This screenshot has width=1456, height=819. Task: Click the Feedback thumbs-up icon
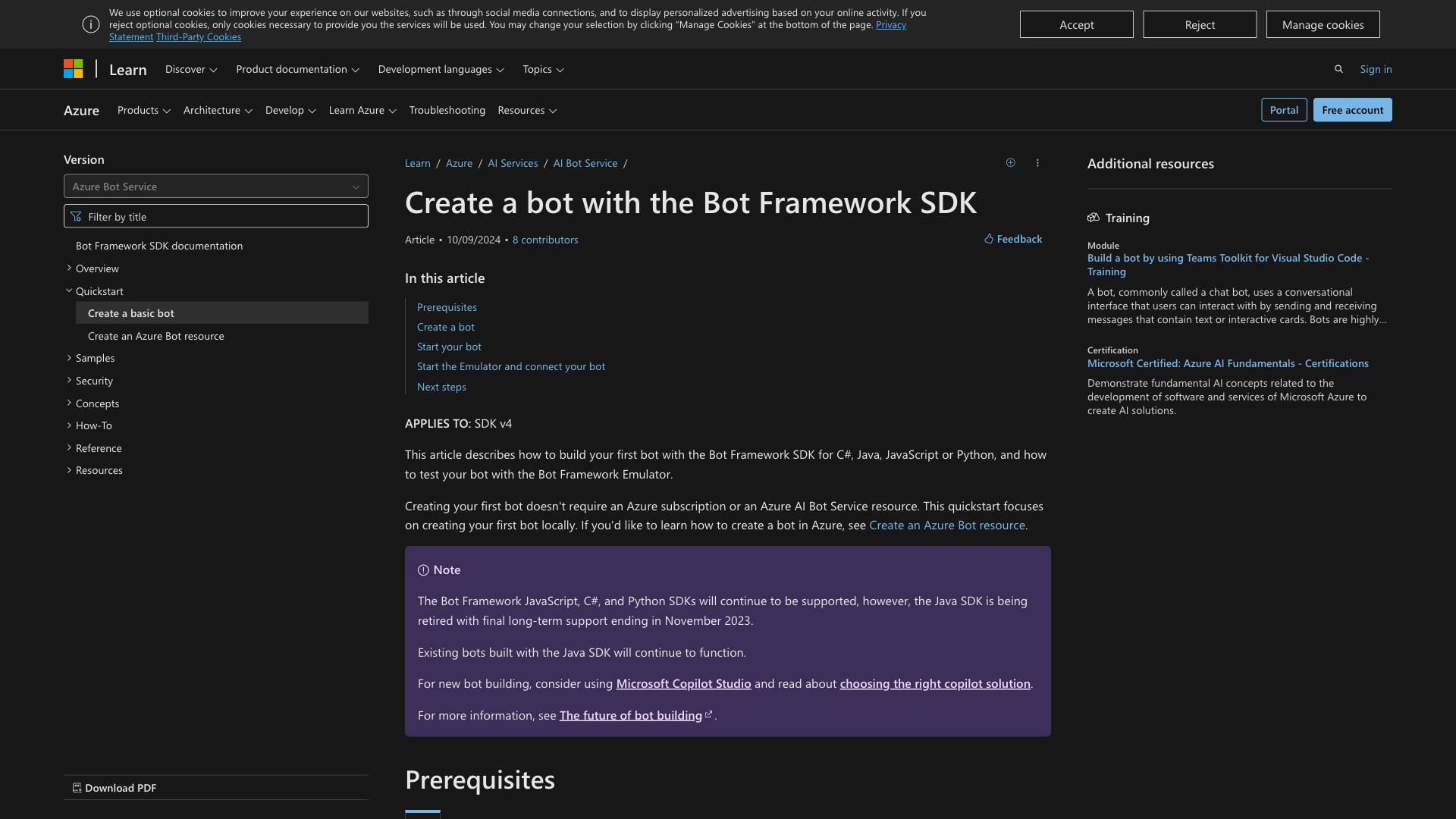989,240
